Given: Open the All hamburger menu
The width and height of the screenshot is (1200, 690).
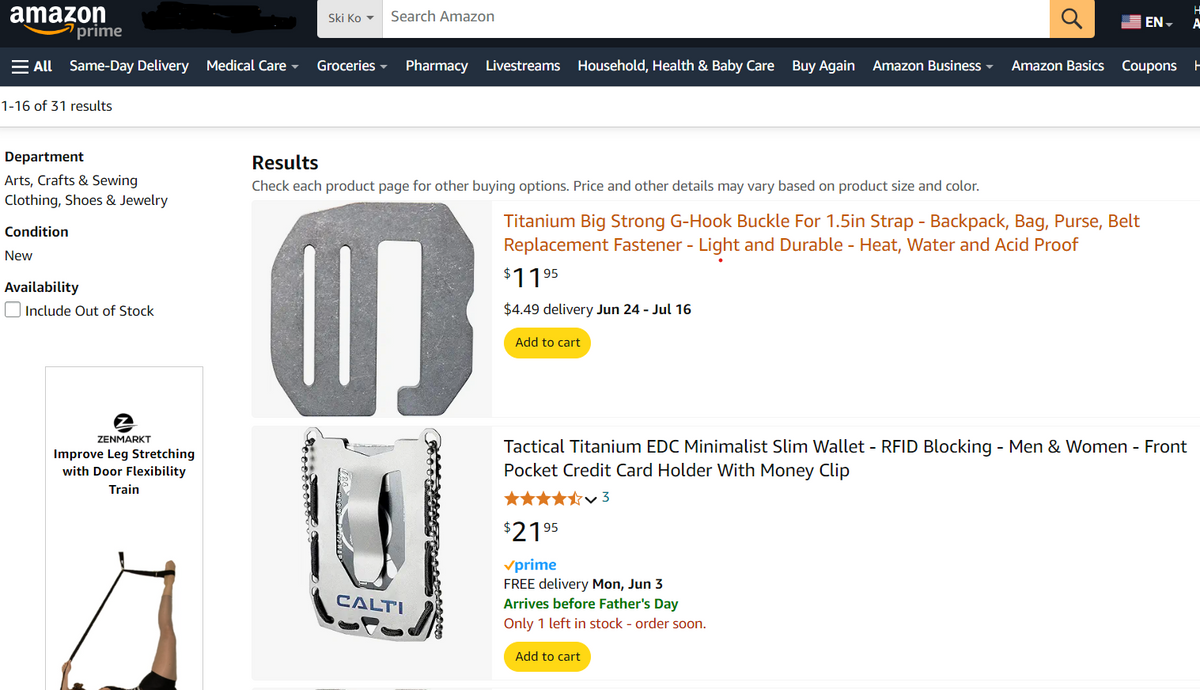Looking at the screenshot, I should [x=31, y=66].
